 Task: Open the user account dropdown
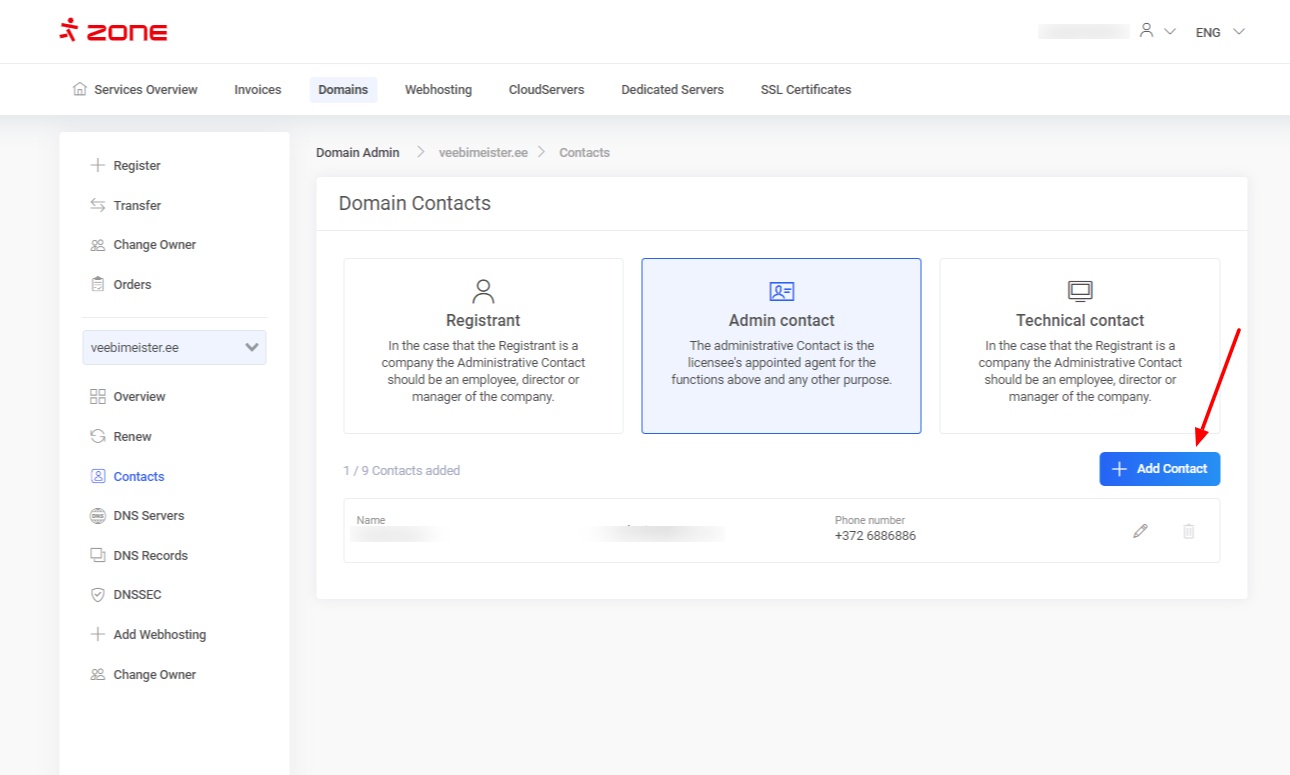pos(1157,32)
